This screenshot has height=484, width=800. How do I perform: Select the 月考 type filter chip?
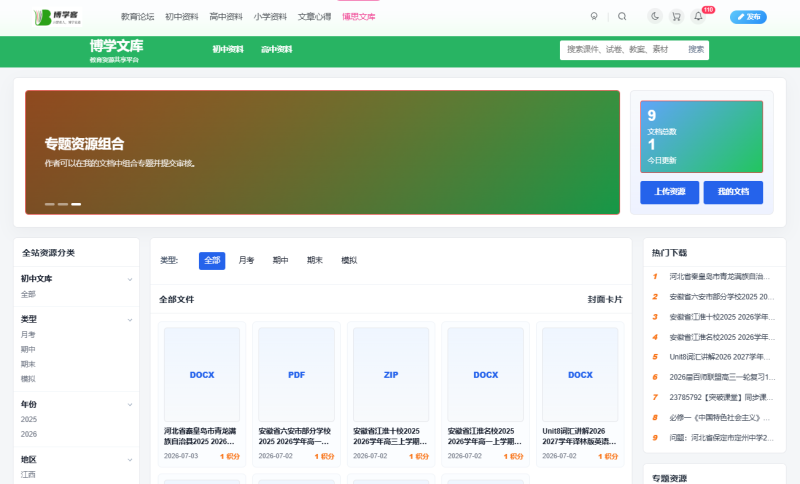(x=246, y=261)
